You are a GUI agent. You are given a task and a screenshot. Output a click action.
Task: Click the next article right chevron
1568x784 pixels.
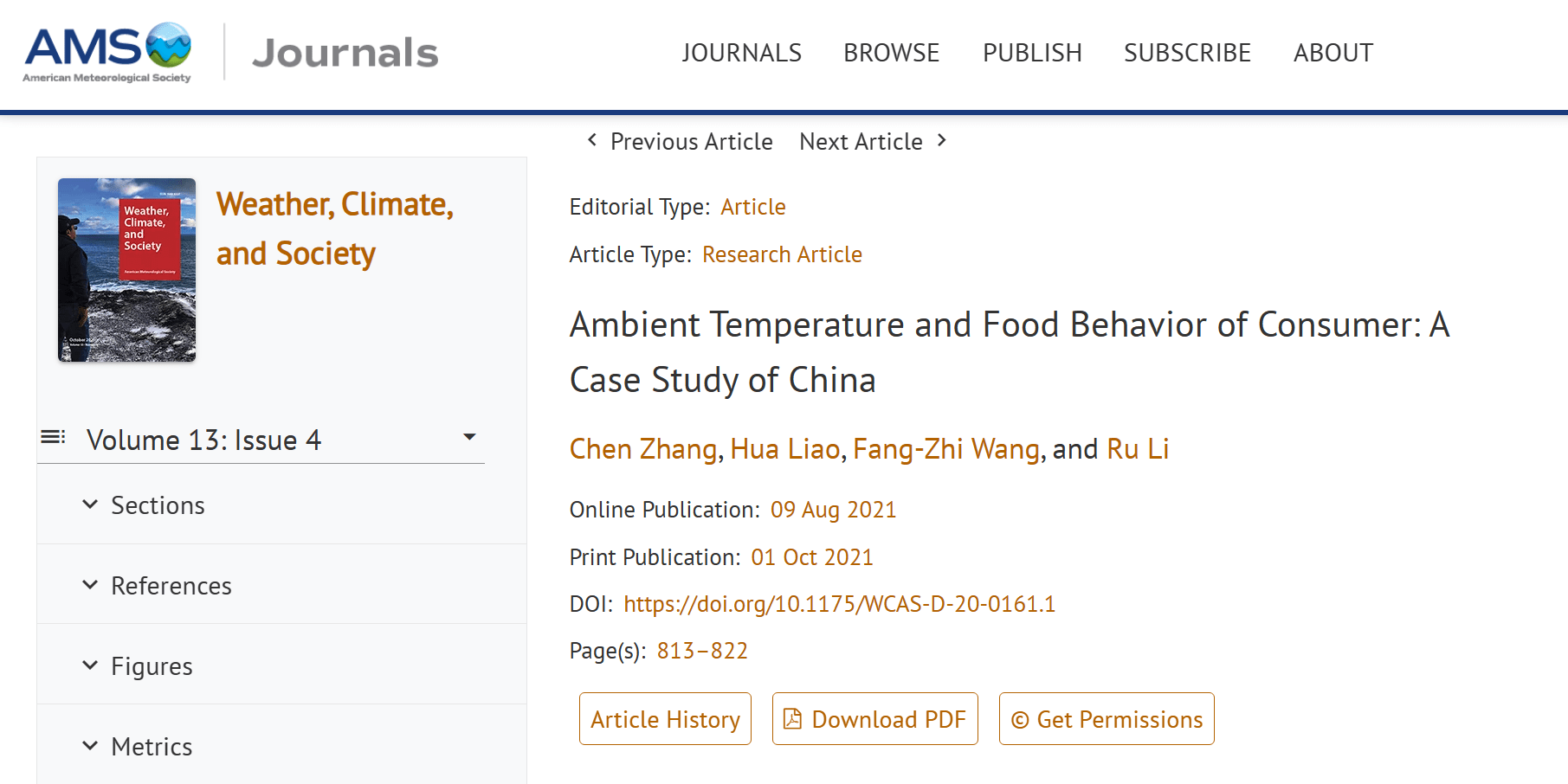click(x=942, y=140)
